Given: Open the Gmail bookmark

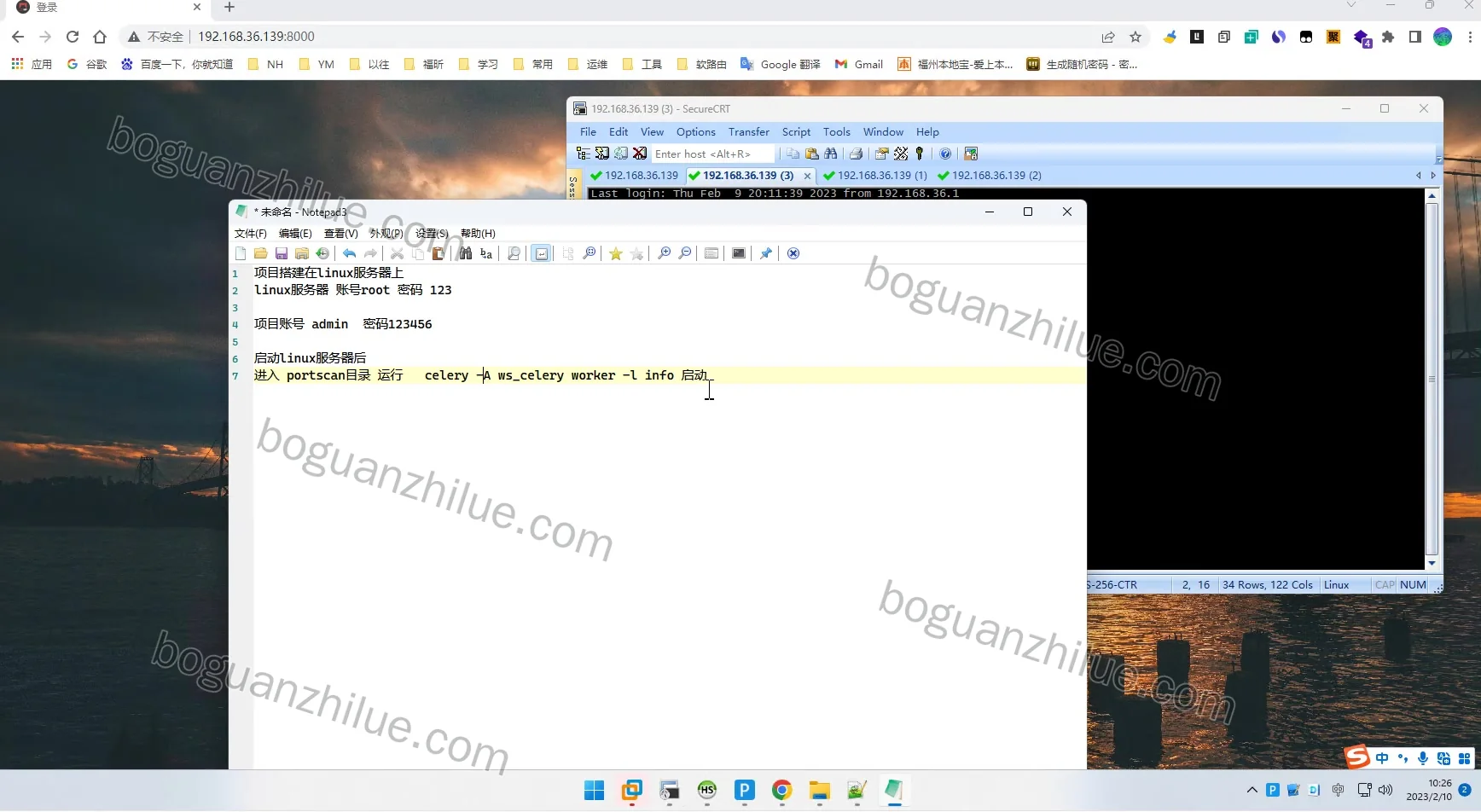Looking at the screenshot, I should pos(859,64).
